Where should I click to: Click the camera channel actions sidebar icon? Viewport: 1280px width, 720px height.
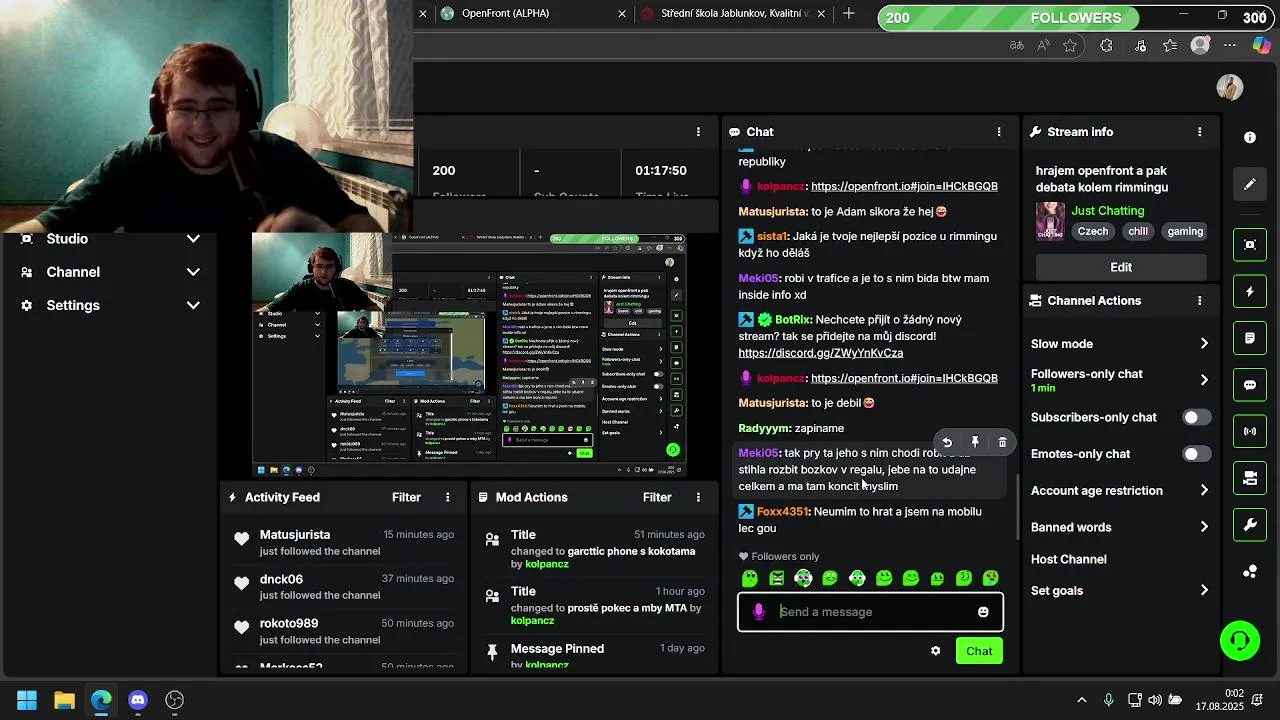1250,478
